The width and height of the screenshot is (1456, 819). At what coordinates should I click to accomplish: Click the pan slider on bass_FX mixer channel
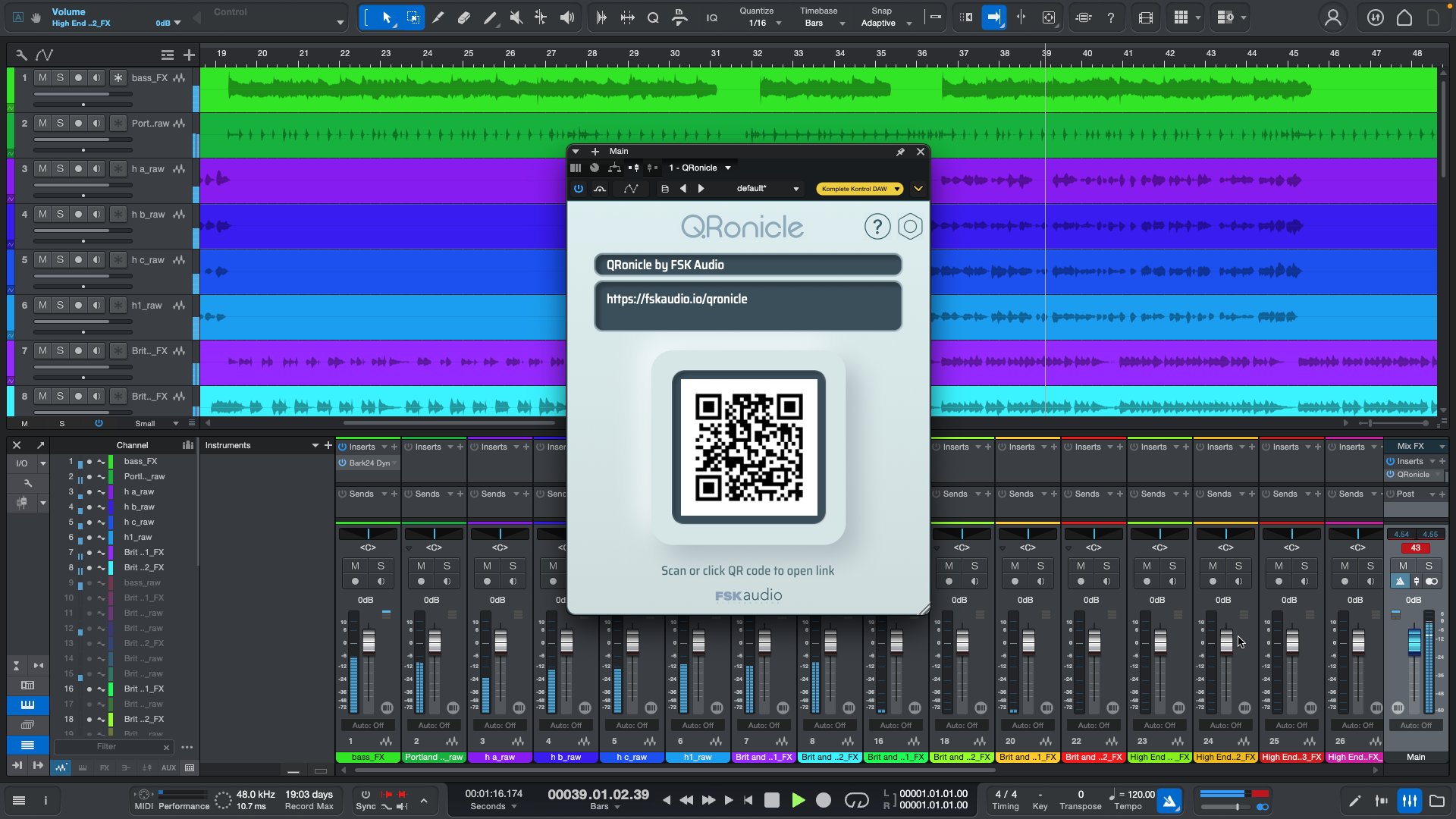tap(368, 534)
